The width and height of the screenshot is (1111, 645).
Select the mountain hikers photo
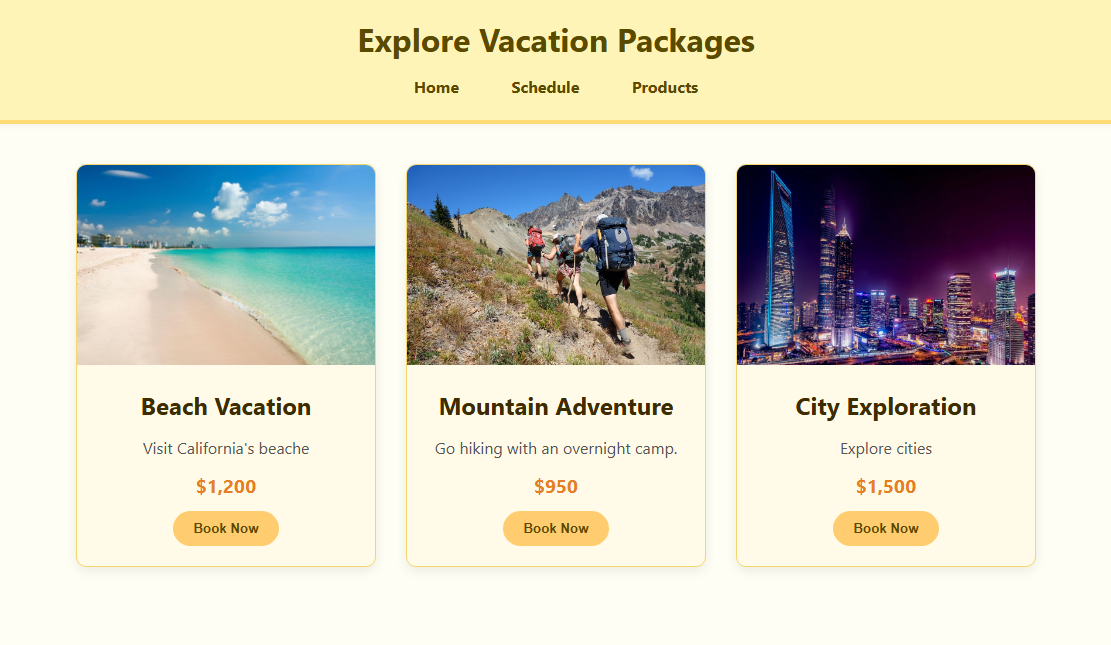point(556,265)
